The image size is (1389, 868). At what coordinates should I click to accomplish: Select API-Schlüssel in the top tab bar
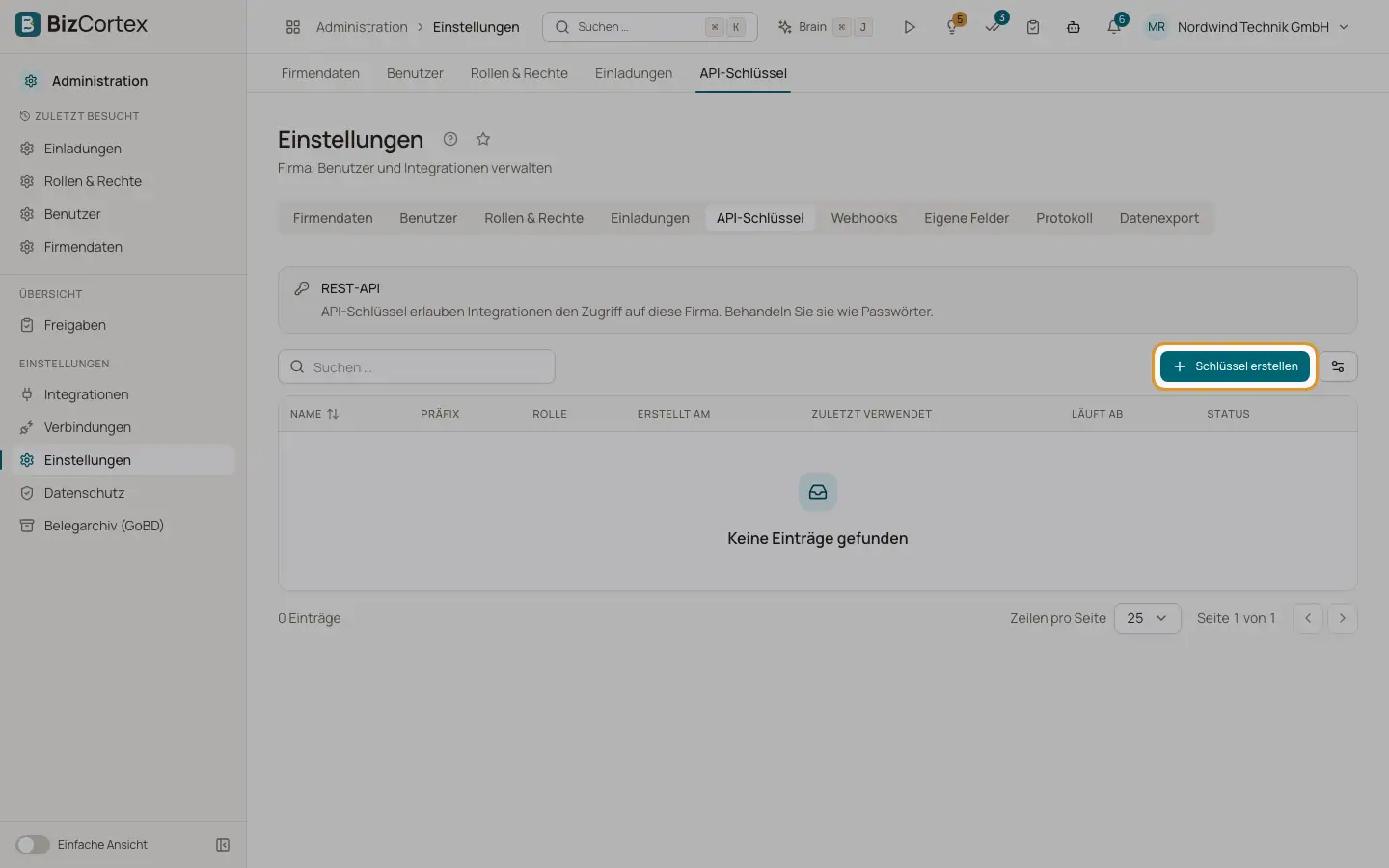[743, 73]
